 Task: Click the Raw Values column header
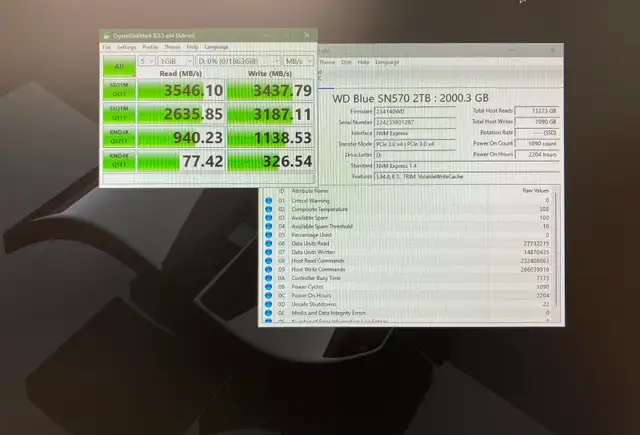(536, 191)
